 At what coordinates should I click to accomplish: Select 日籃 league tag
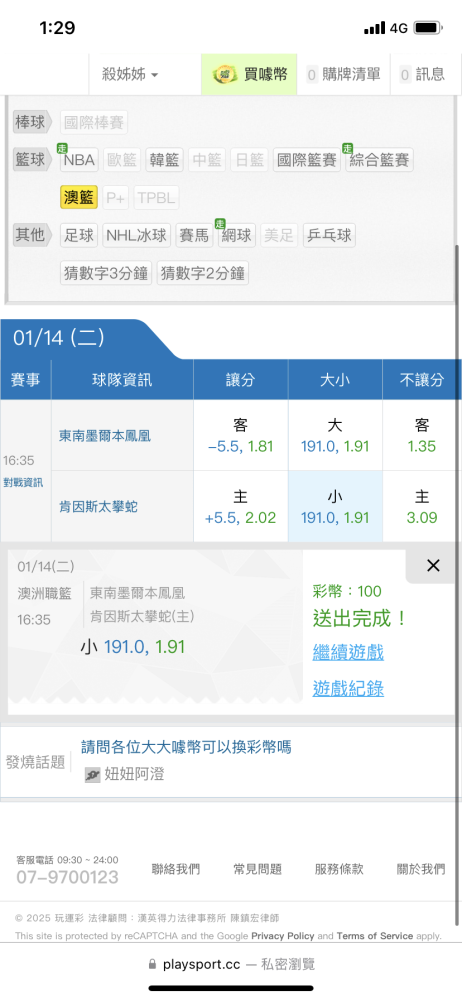[x=249, y=160]
